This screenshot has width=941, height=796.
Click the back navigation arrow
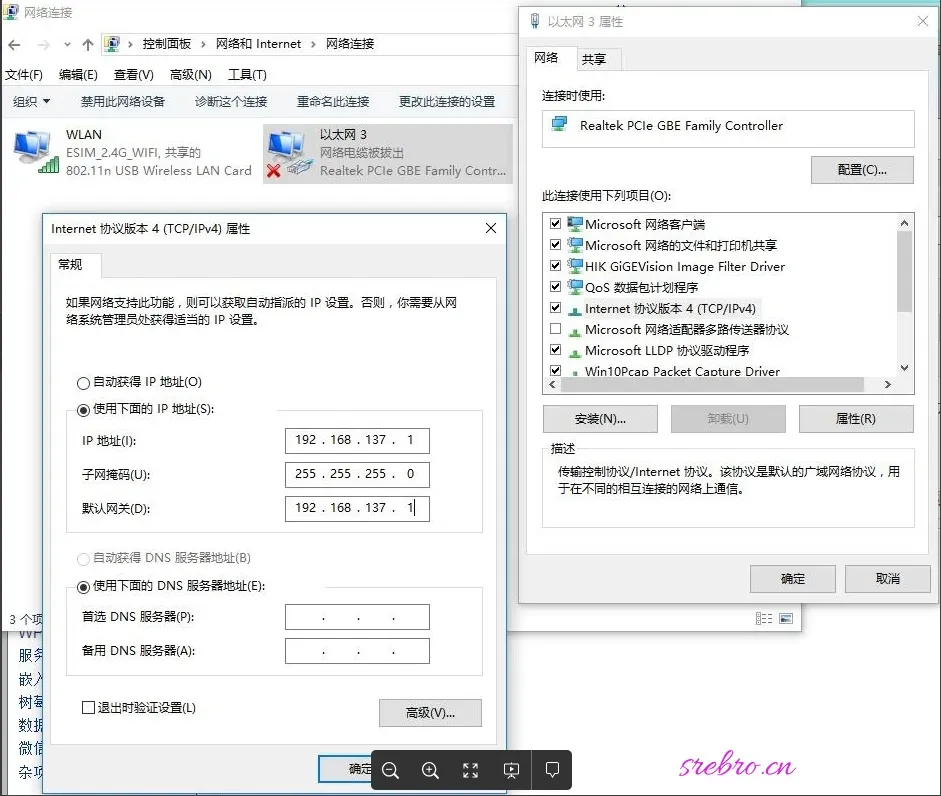tap(15, 44)
